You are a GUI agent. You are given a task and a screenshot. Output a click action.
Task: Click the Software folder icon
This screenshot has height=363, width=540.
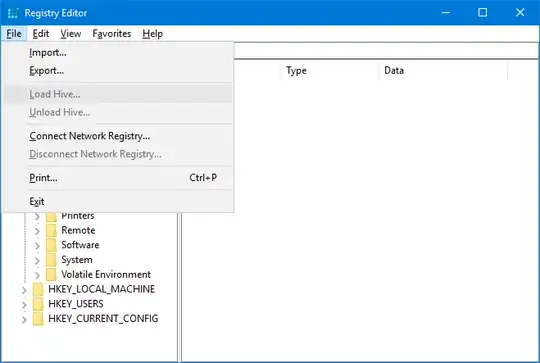tap(51, 245)
